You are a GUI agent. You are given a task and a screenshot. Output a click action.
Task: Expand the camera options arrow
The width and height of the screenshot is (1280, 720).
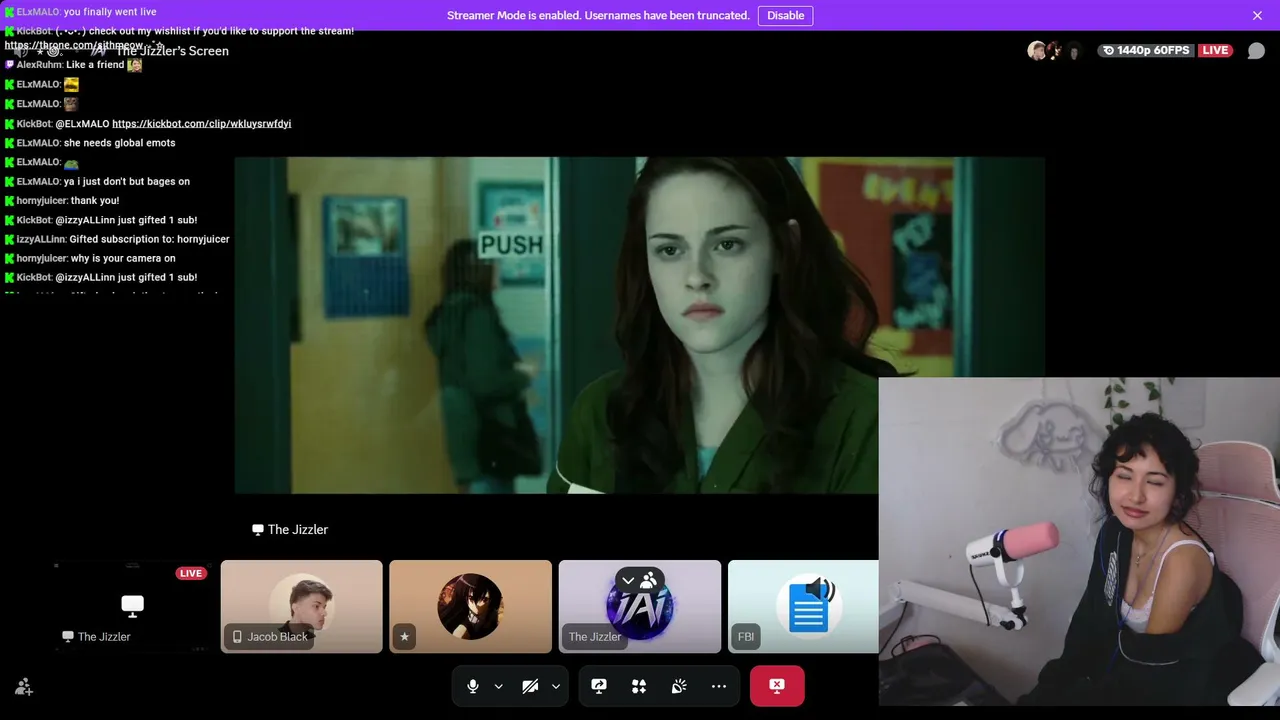pos(555,686)
